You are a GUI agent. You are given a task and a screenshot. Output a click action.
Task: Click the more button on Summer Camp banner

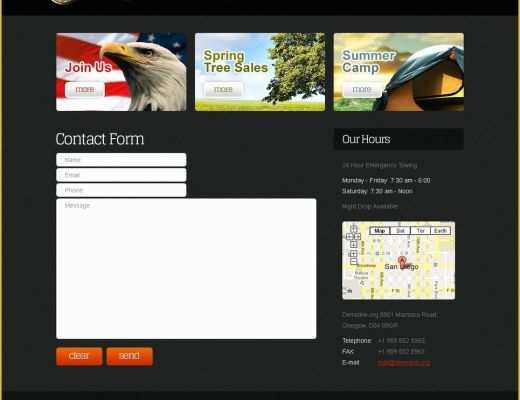362,89
